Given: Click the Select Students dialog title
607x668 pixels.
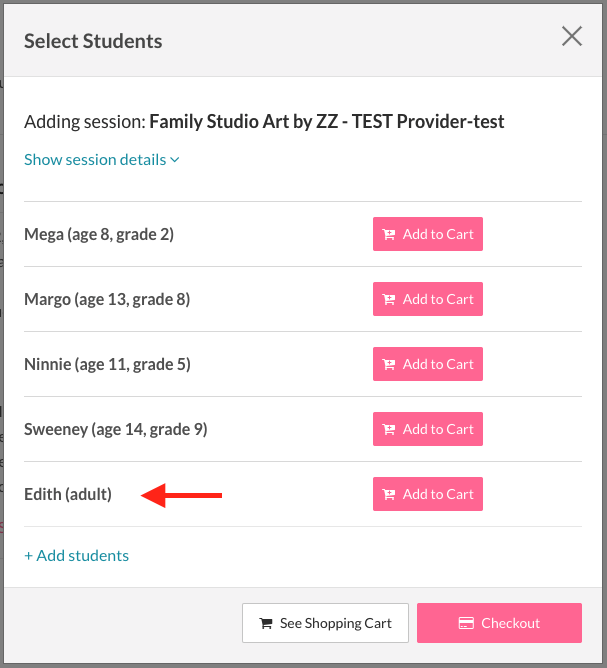Looking at the screenshot, I should click(x=93, y=41).
